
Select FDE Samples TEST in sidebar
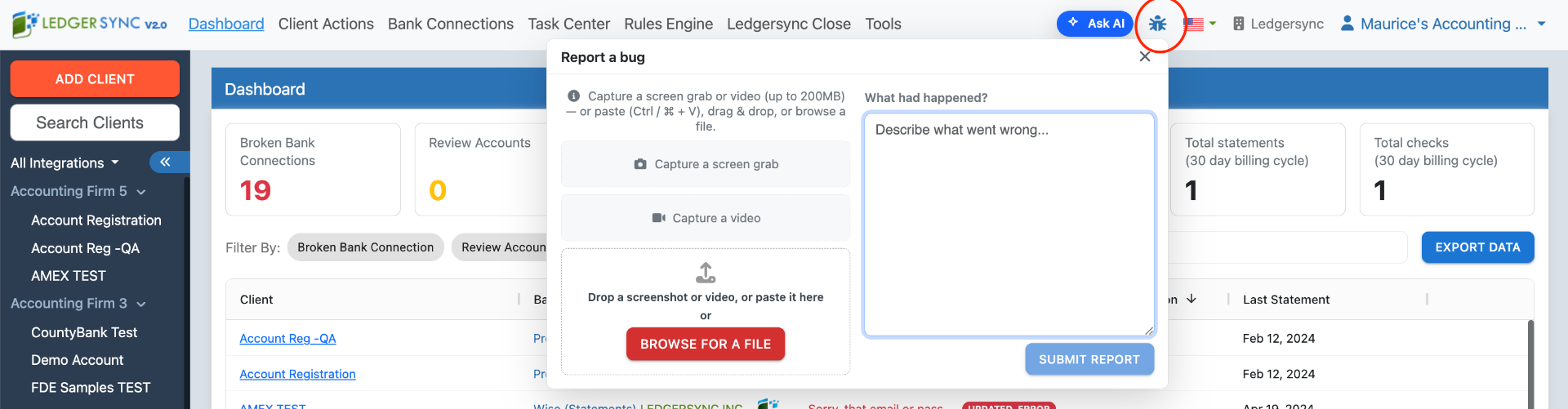pos(91,388)
